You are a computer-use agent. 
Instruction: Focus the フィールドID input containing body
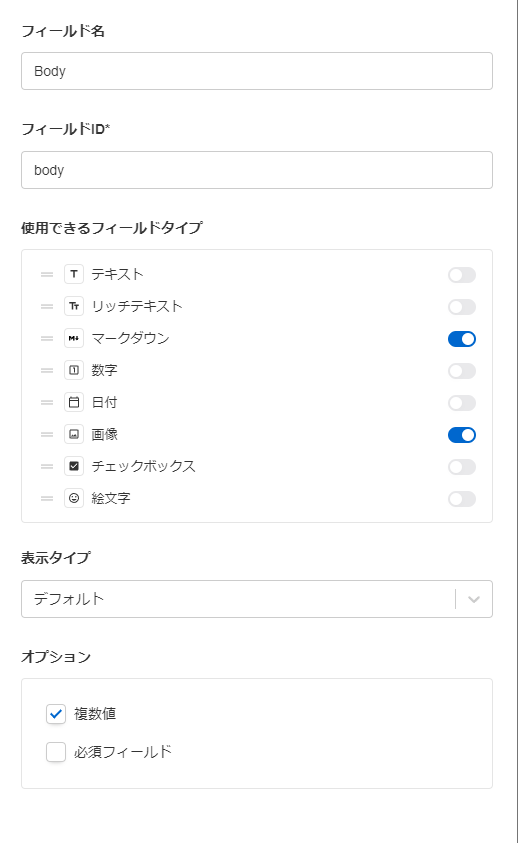(x=257, y=170)
